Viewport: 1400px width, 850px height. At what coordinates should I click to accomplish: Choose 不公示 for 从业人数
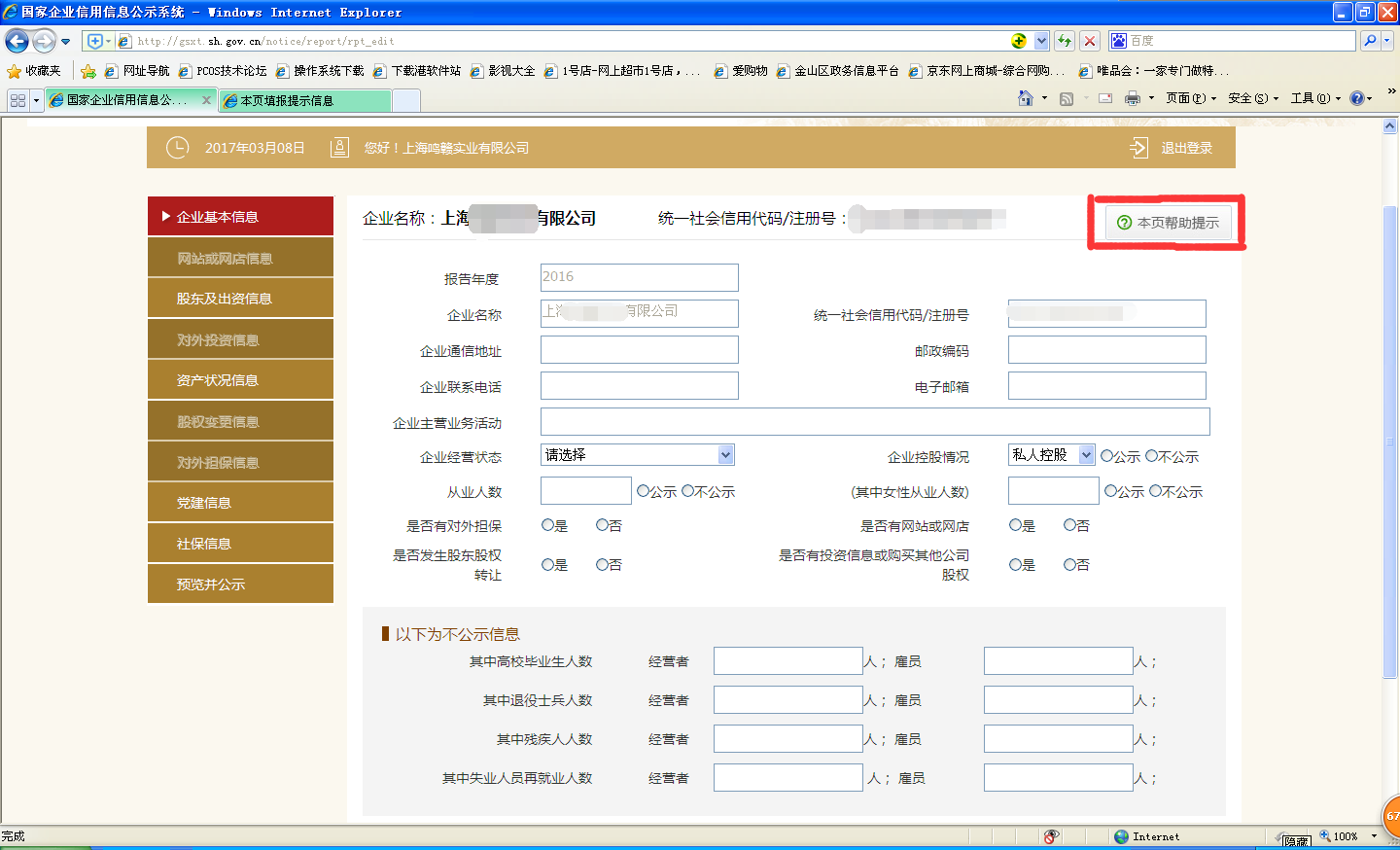[688, 491]
